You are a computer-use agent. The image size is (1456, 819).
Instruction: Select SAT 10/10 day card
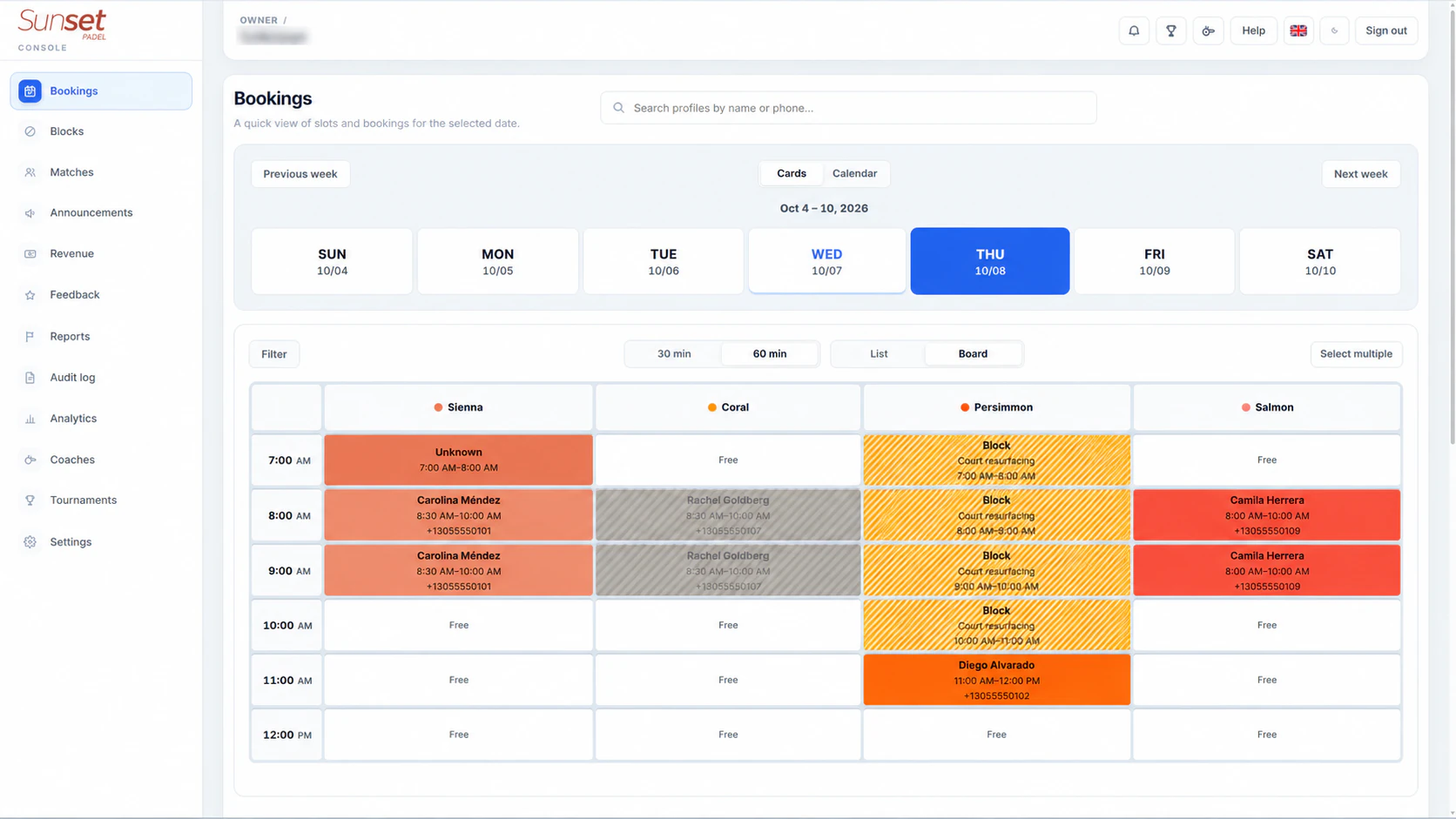point(1320,261)
